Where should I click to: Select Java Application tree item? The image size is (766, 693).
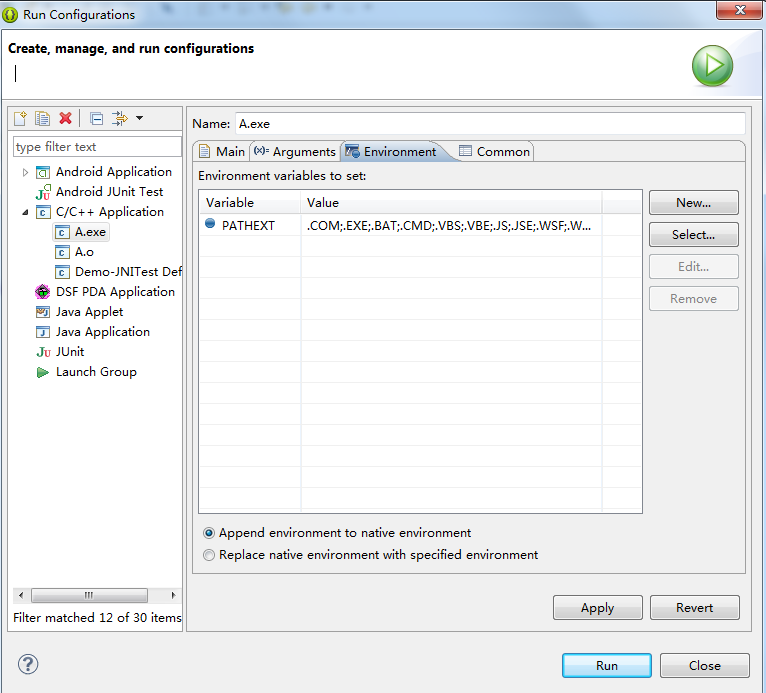tap(93, 332)
